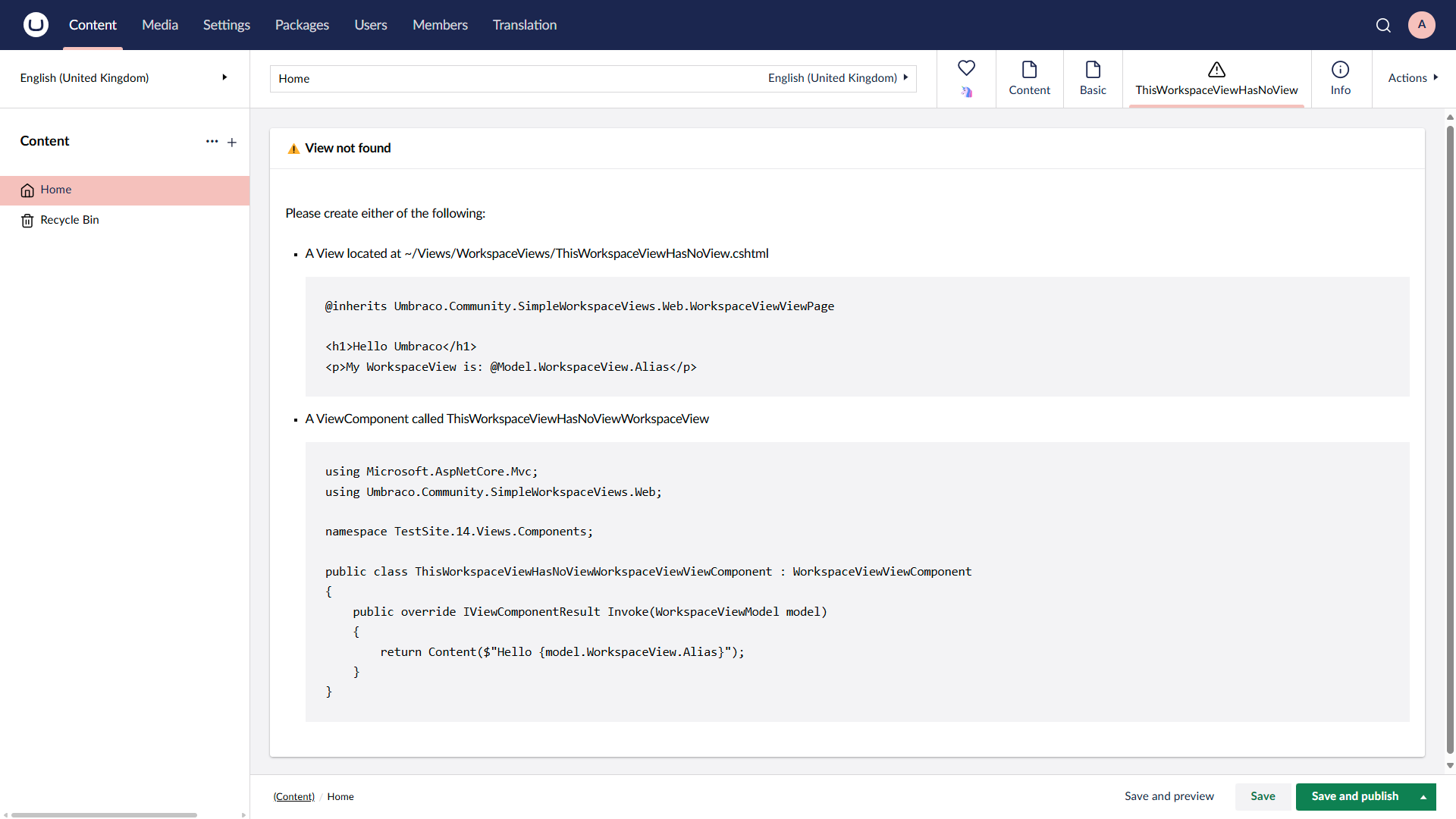Follow the (Content) breadcrumb link

(293, 796)
